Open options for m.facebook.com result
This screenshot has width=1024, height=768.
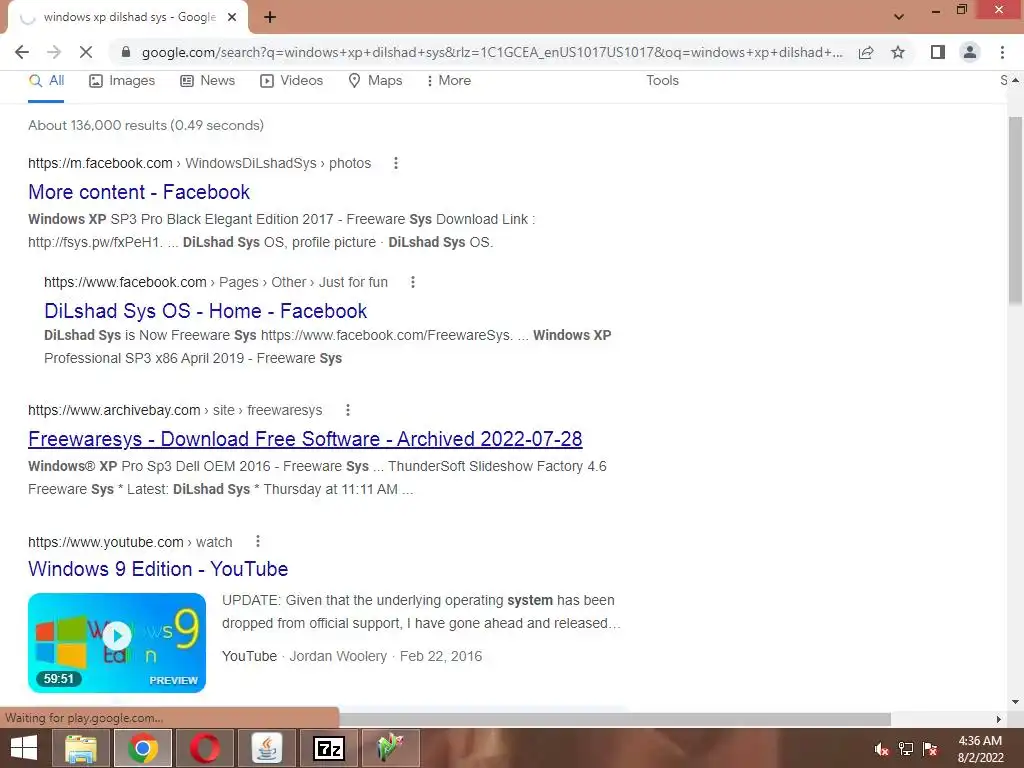point(396,163)
